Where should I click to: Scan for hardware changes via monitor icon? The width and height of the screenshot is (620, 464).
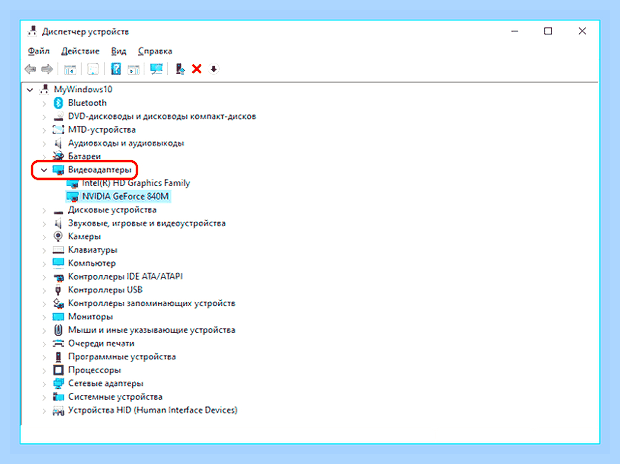[156, 69]
